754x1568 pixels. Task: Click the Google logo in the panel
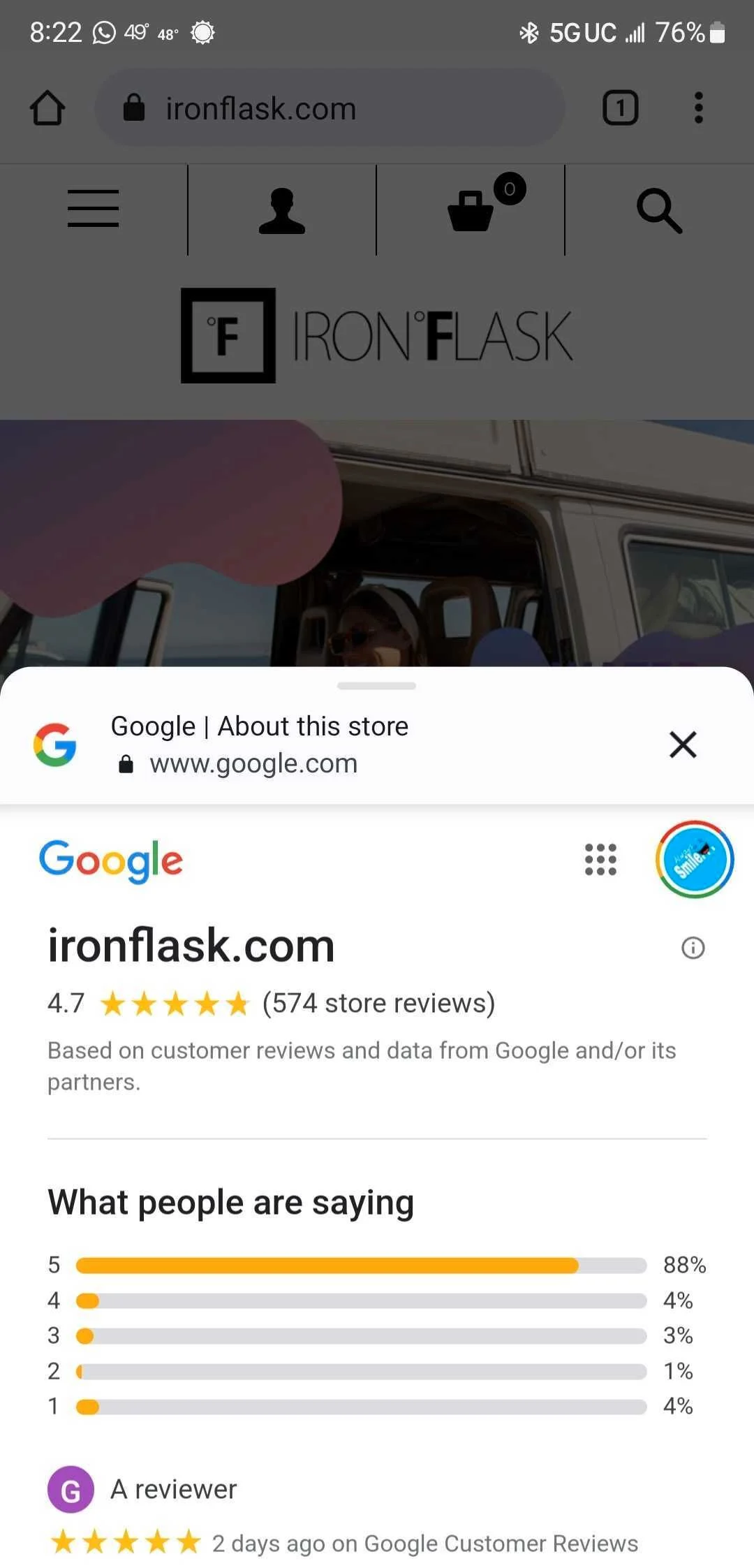pyautogui.click(x=111, y=860)
